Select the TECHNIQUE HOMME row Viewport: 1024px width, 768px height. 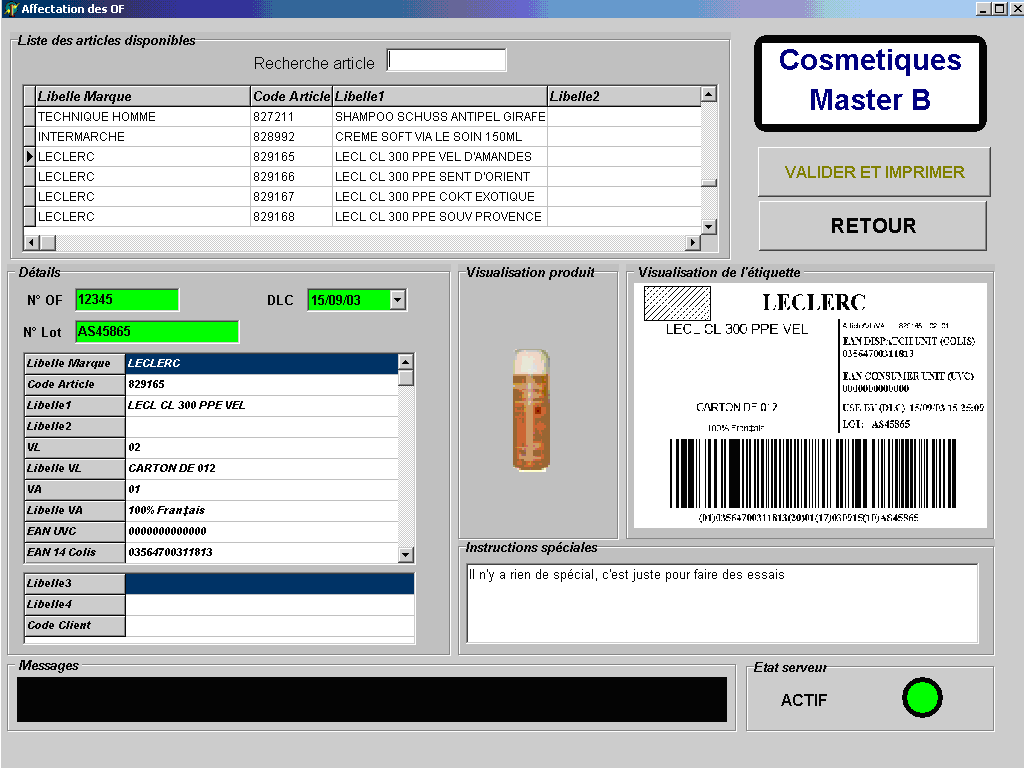tap(362, 116)
